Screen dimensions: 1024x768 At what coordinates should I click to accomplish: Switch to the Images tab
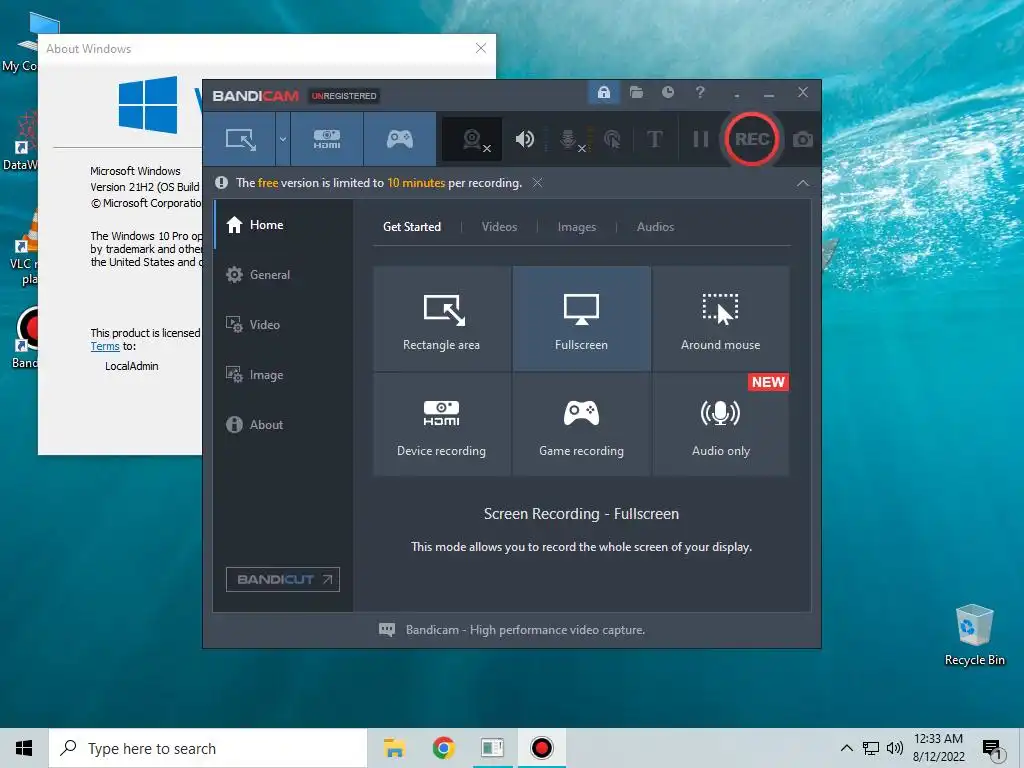[x=577, y=227]
